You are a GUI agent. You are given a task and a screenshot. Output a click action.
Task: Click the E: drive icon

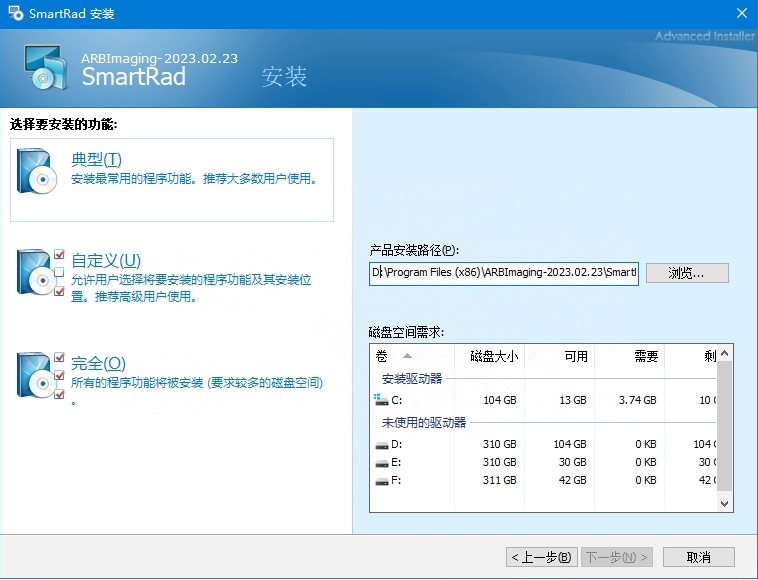[382, 463]
